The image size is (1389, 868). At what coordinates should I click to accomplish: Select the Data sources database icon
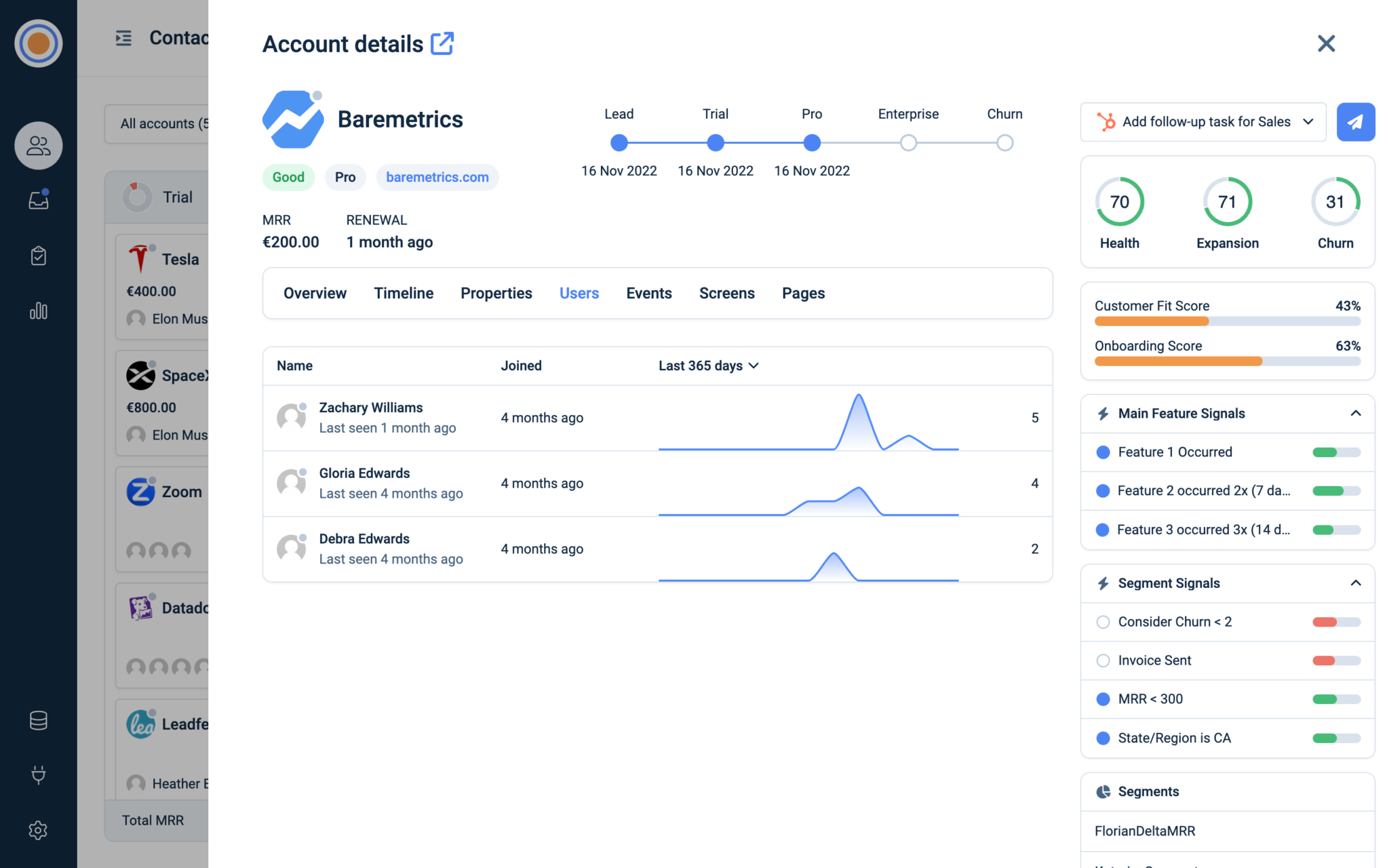coord(38,720)
